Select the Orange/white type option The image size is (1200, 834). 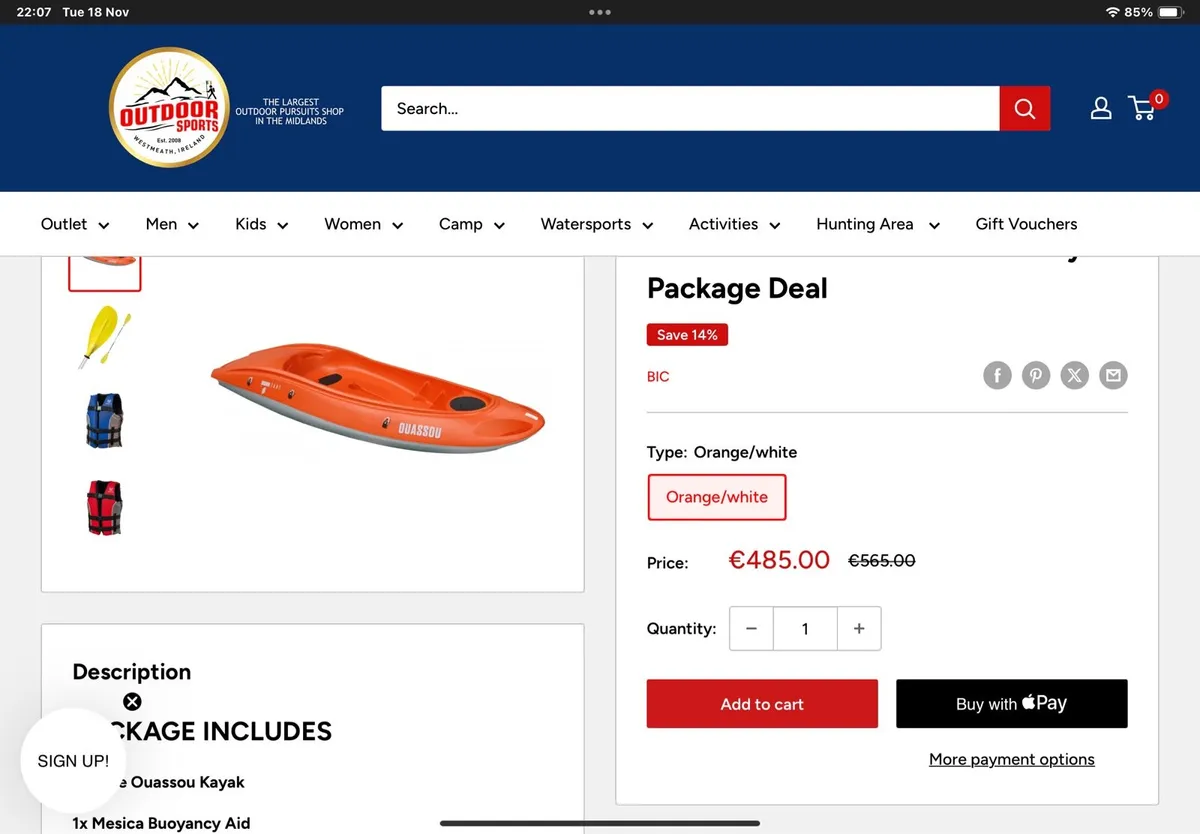click(x=716, y=497)
